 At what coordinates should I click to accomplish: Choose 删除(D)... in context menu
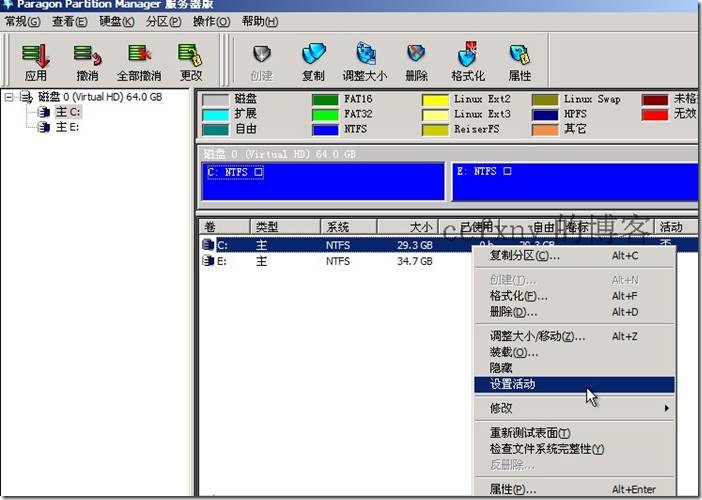click(x=574, y=312)
